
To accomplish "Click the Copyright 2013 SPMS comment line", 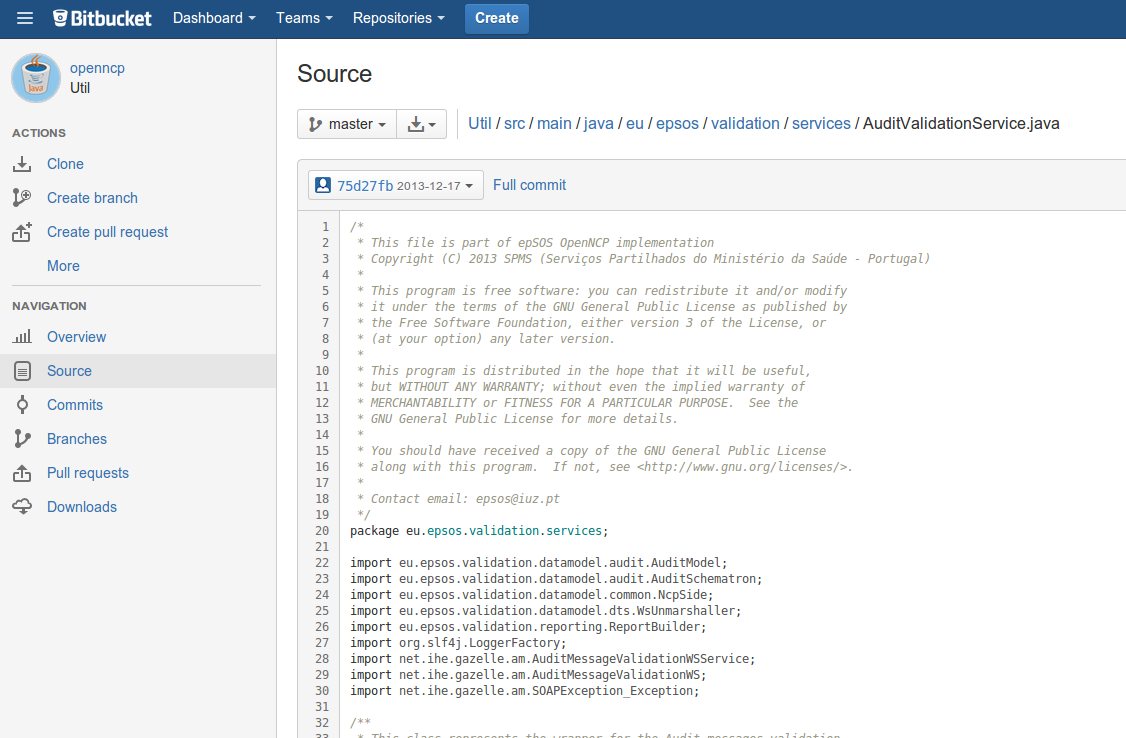I will pyautogui.click(x=643, y=259).
